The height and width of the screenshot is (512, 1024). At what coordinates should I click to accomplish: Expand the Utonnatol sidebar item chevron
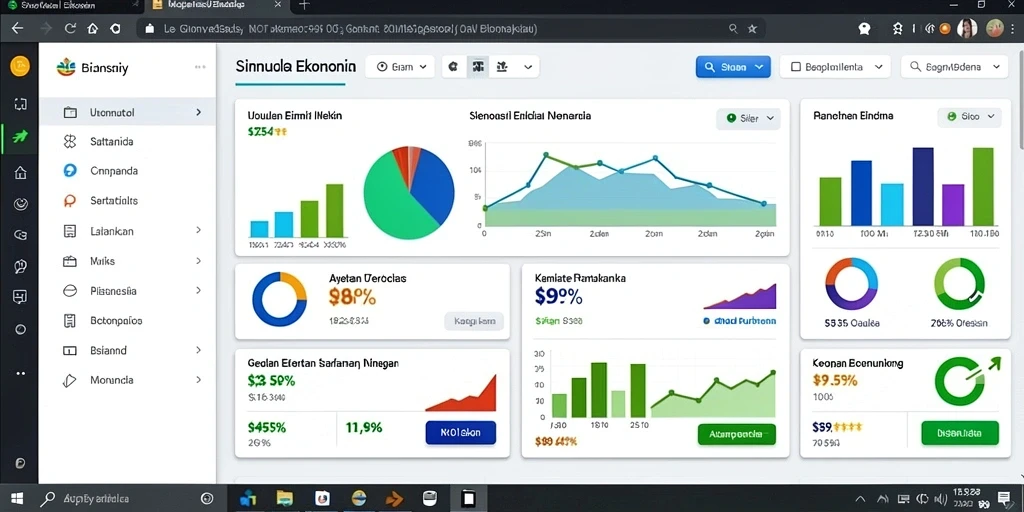[199, 112]
